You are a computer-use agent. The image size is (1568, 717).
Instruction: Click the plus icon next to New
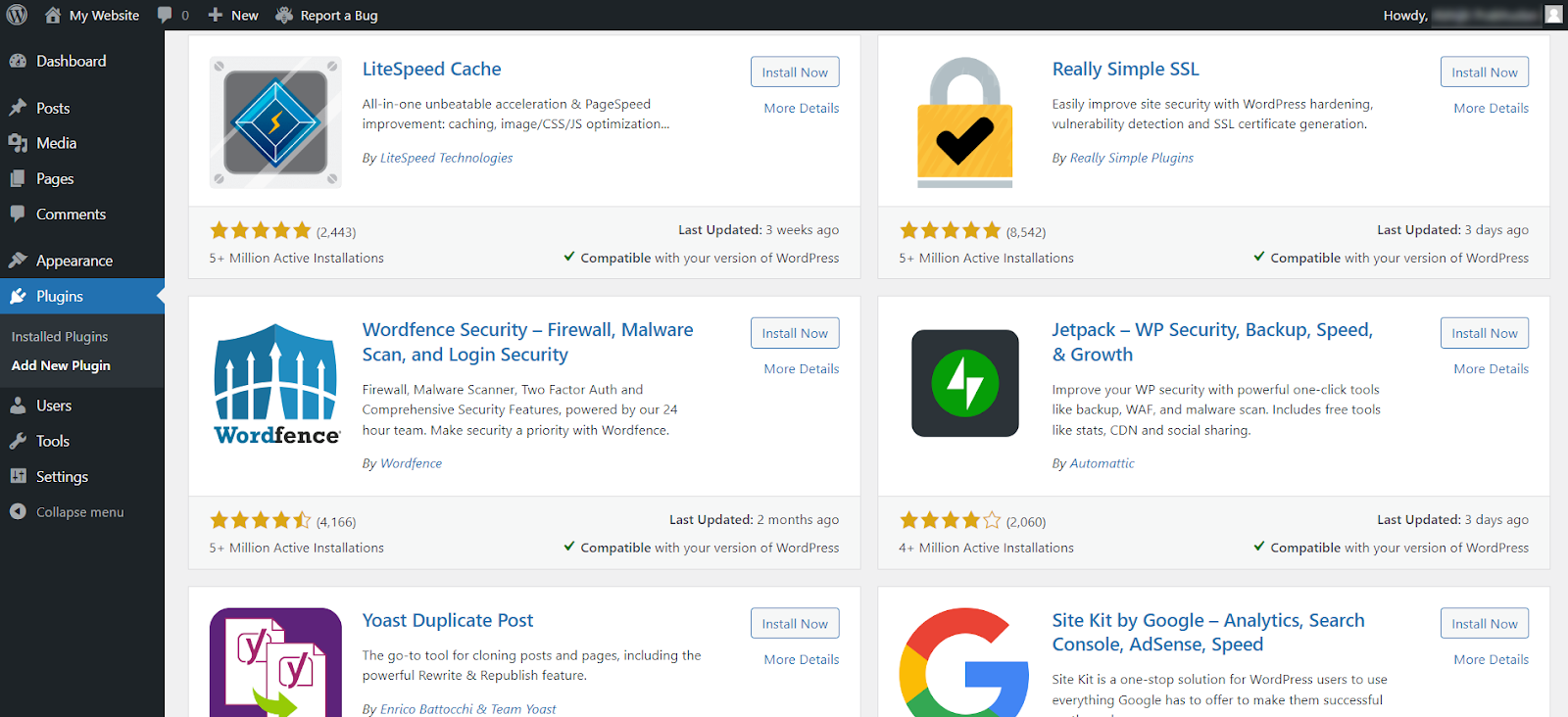(x=216, y=15)
